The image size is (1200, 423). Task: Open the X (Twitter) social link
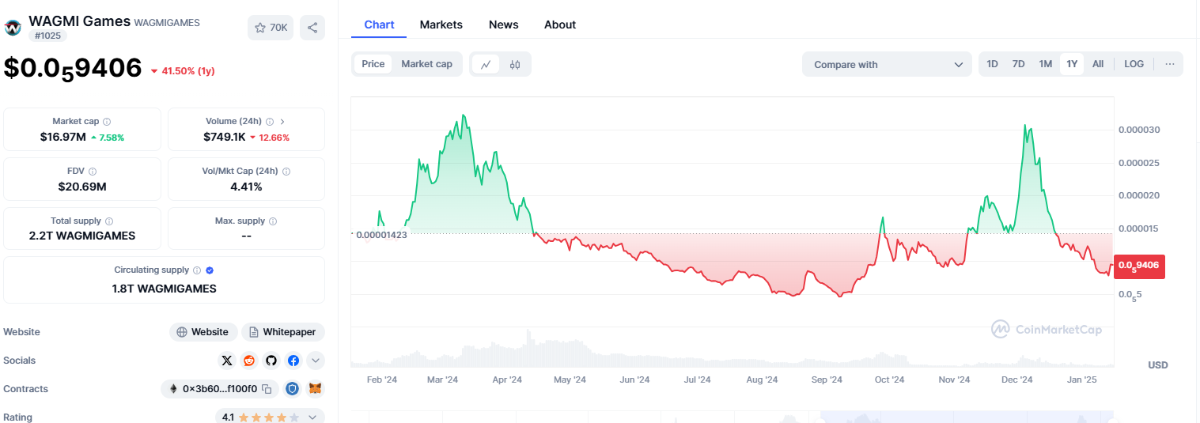tap(227, 360)
